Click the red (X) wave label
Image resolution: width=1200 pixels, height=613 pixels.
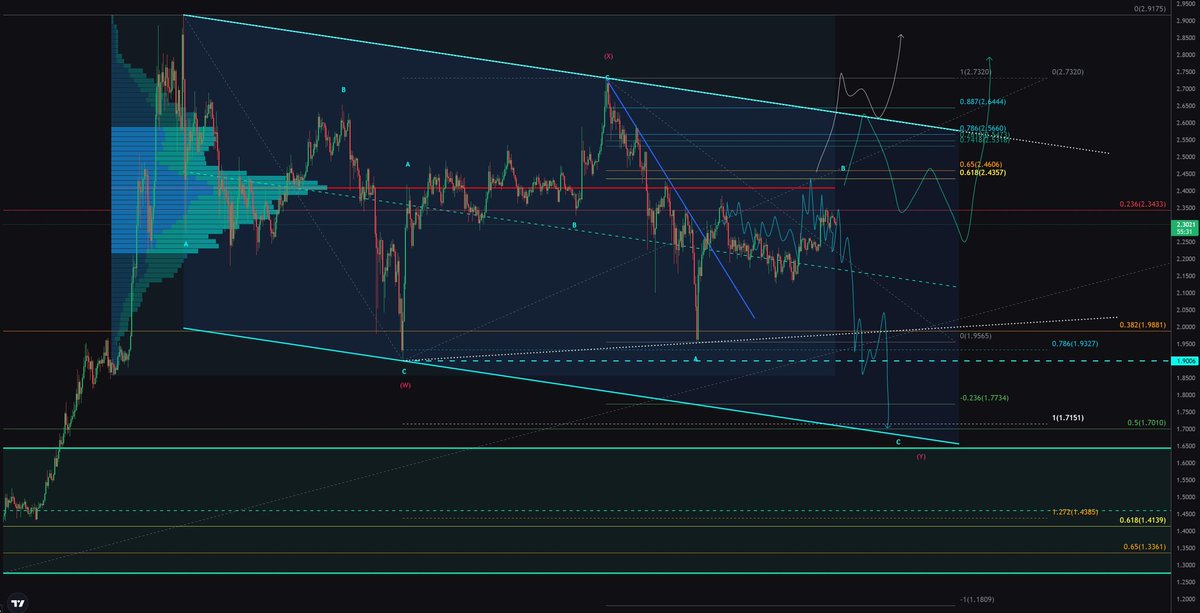607,56
